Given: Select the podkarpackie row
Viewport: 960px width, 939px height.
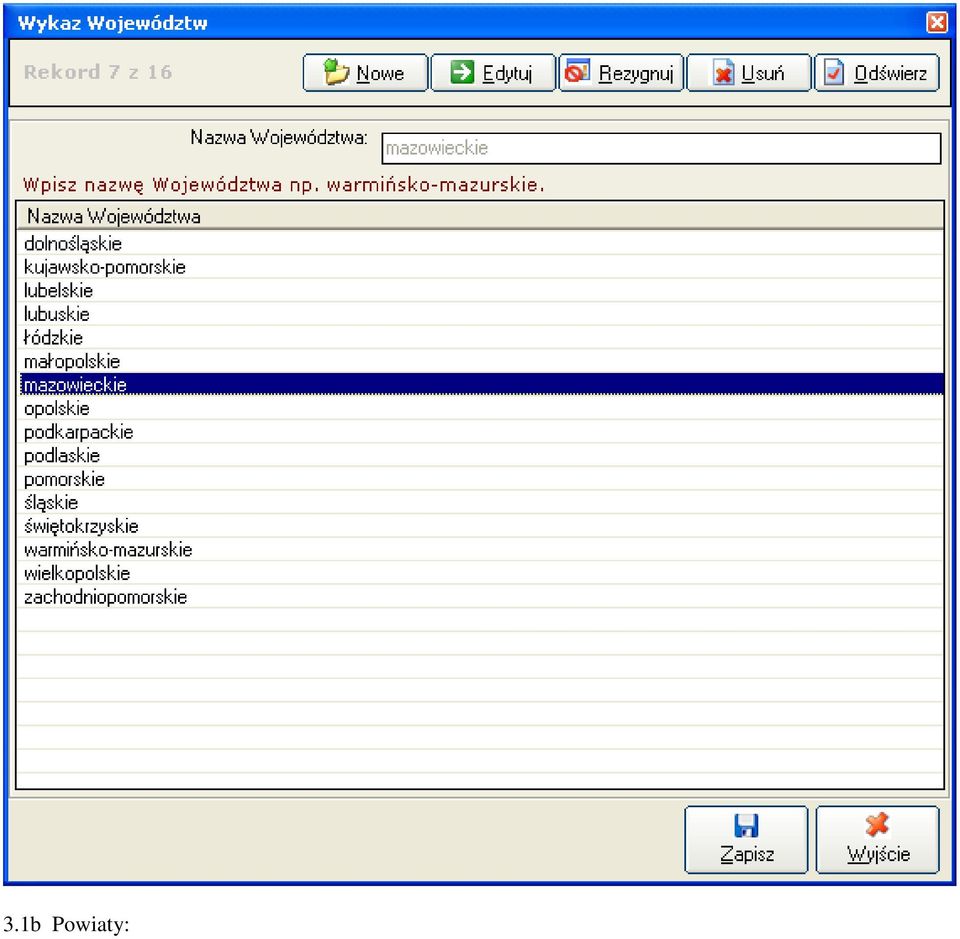Looking at the screenshot, I should point(481,432).
